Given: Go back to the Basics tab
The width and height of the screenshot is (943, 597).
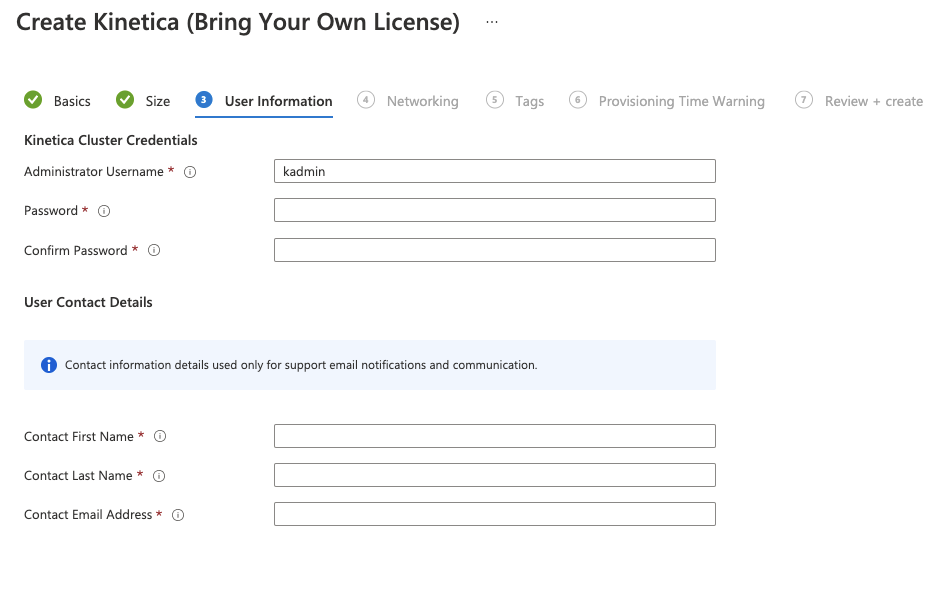Looking at the screenshot, I should [x=72, y=102].
